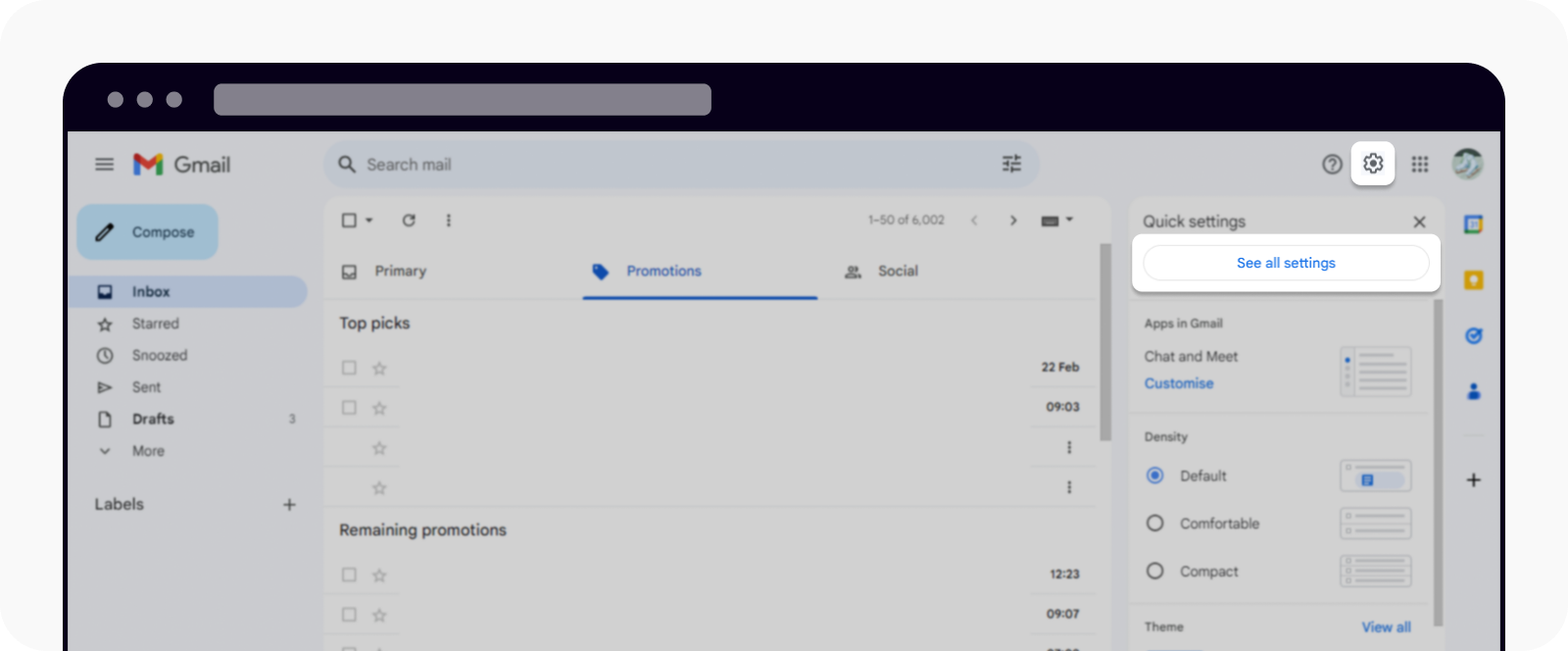
Task: Open Google Calendar in the side panel
Action: coord(1473,225)
